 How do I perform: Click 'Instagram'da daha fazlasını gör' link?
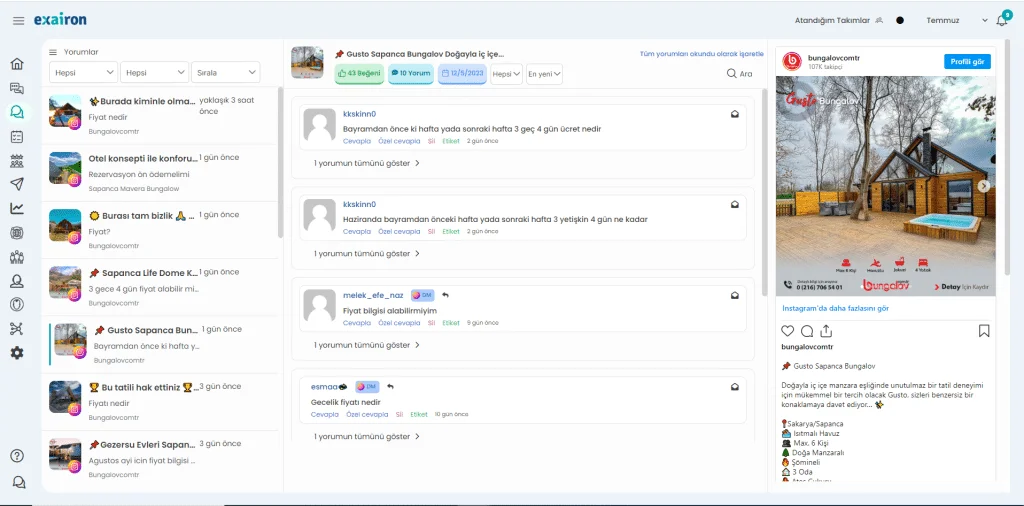click(x=835, y=308)
